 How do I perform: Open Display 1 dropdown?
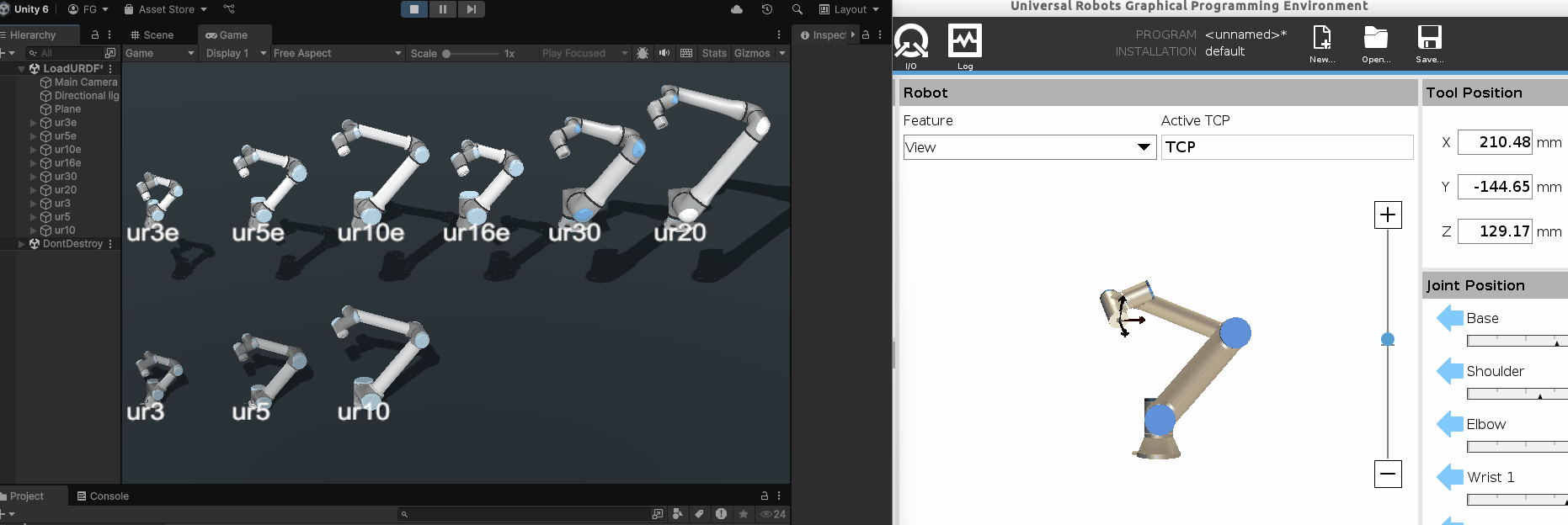(236, 53)
